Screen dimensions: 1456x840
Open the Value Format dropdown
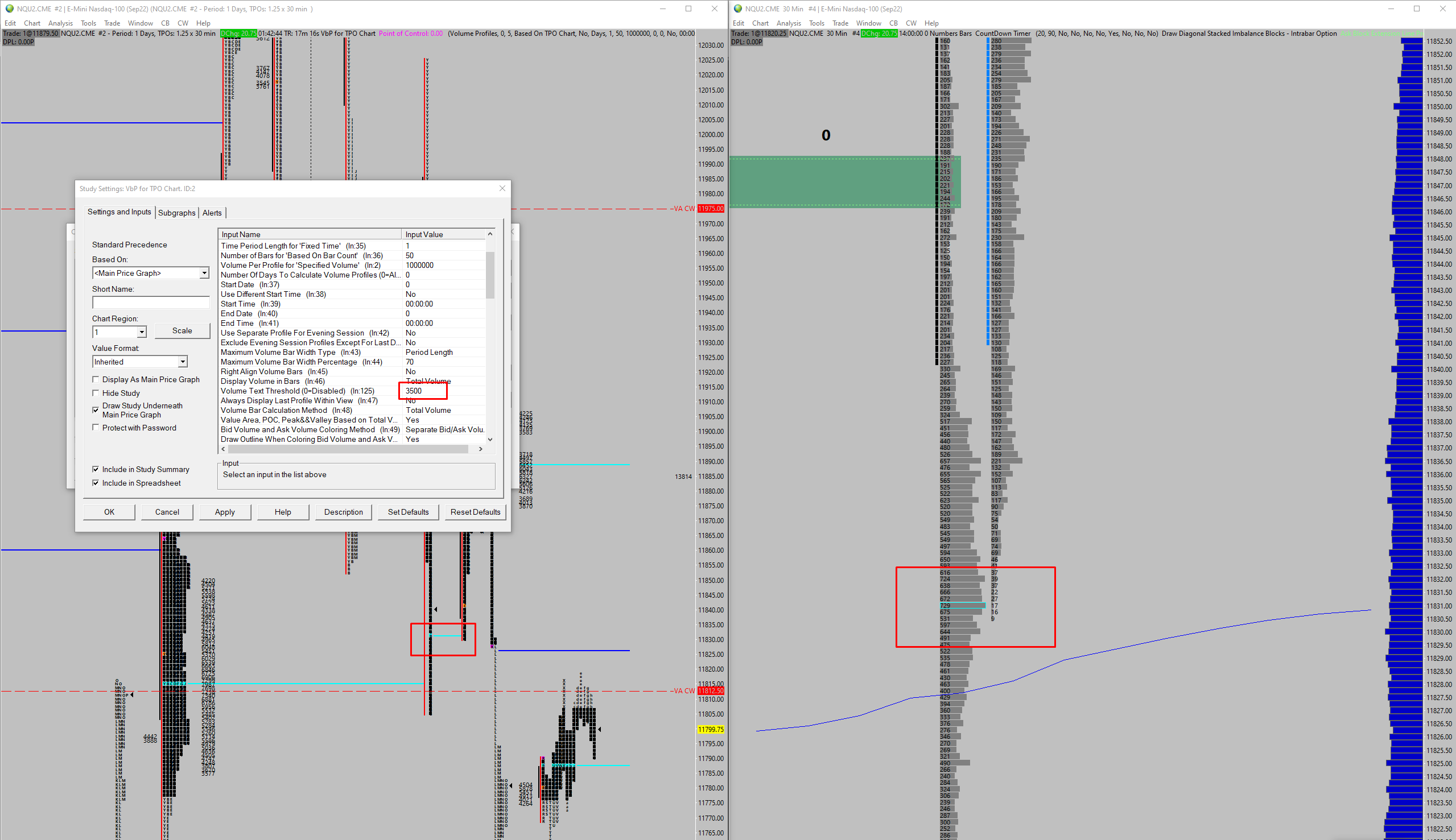183,362
